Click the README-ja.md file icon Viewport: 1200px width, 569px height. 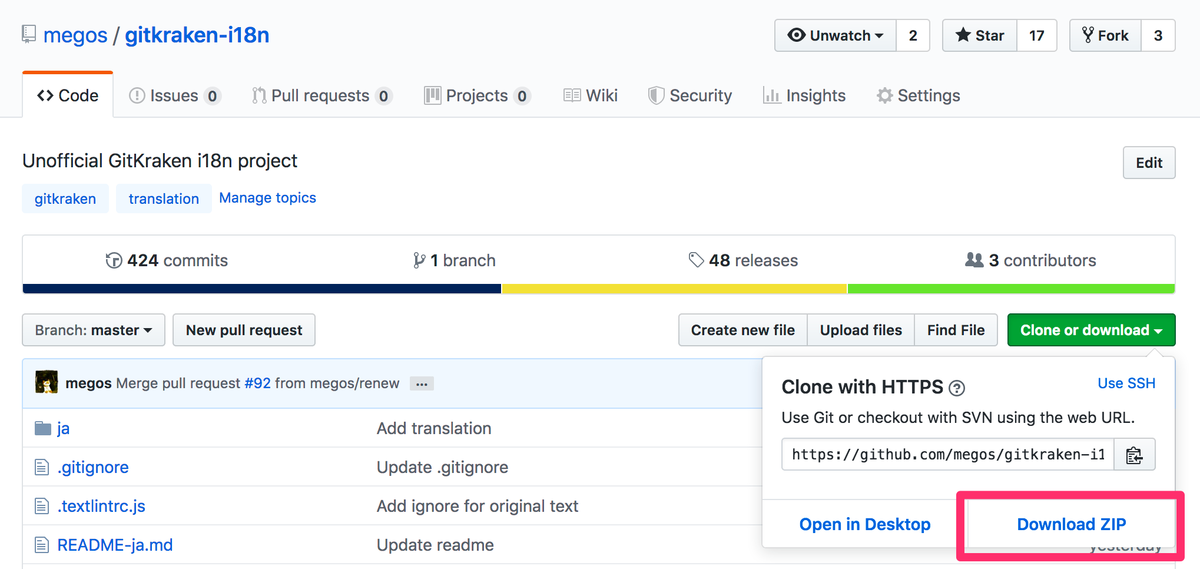tap(41, 545)
